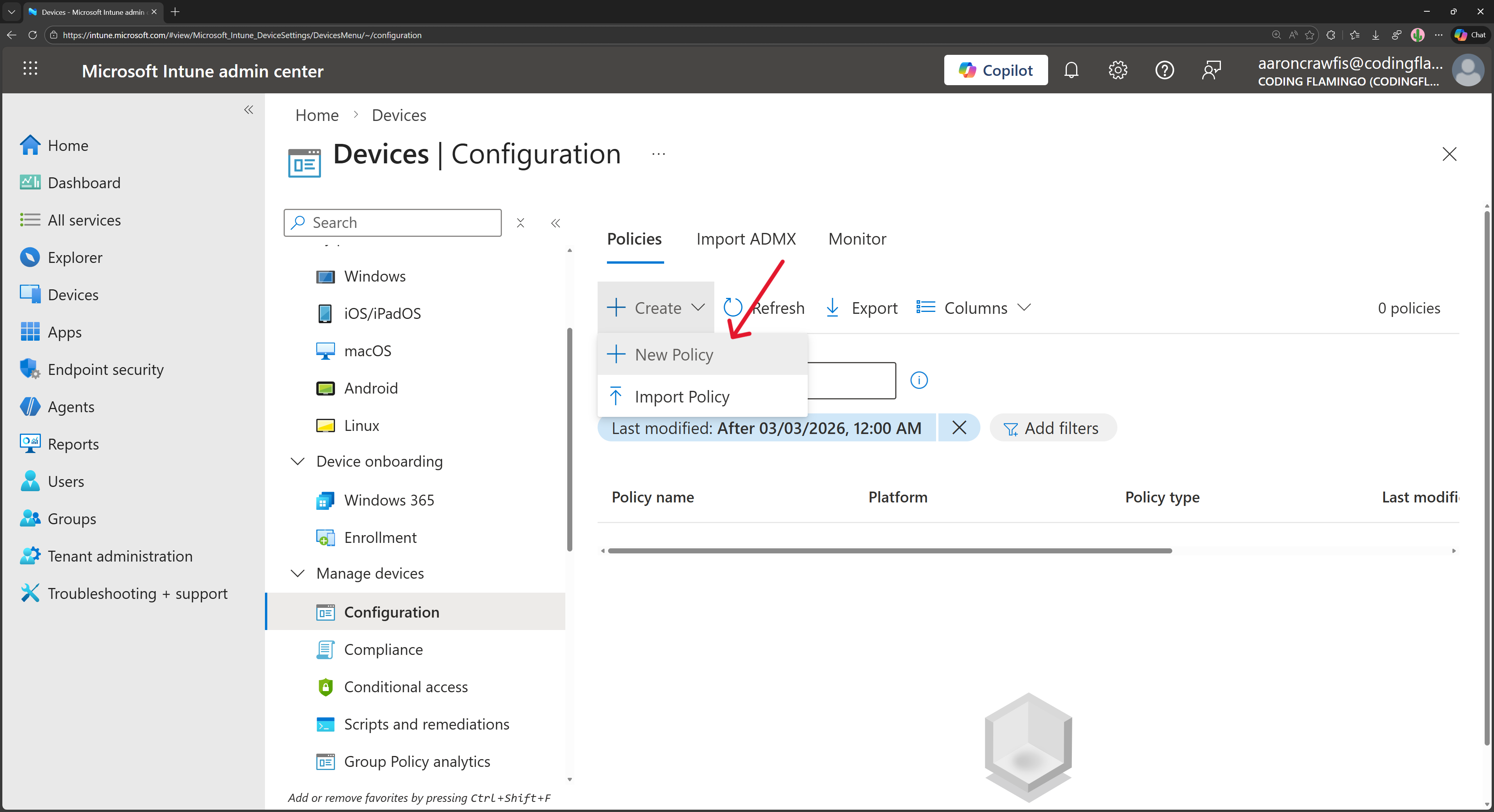Open the notifications bell

coord(1071,70)
